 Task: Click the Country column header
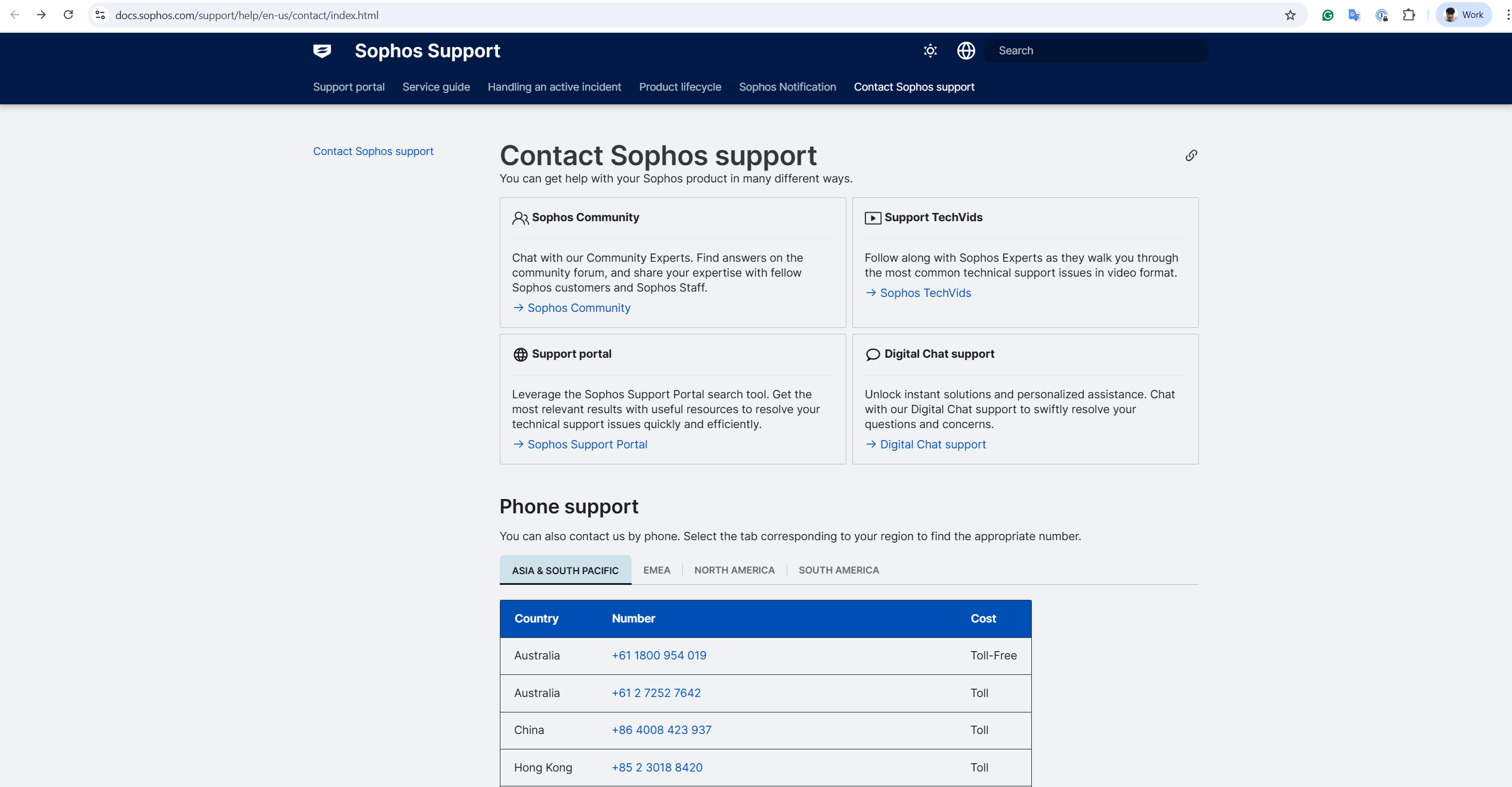tap(536, 618)
